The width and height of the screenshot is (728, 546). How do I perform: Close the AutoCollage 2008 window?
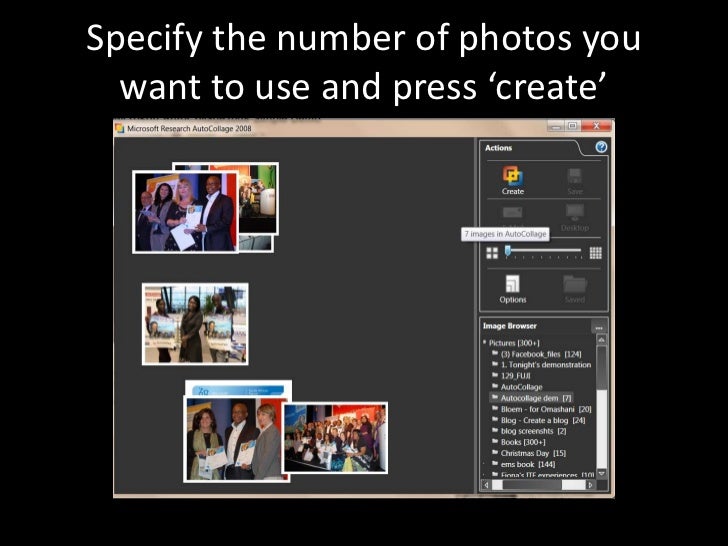[597, 126]
